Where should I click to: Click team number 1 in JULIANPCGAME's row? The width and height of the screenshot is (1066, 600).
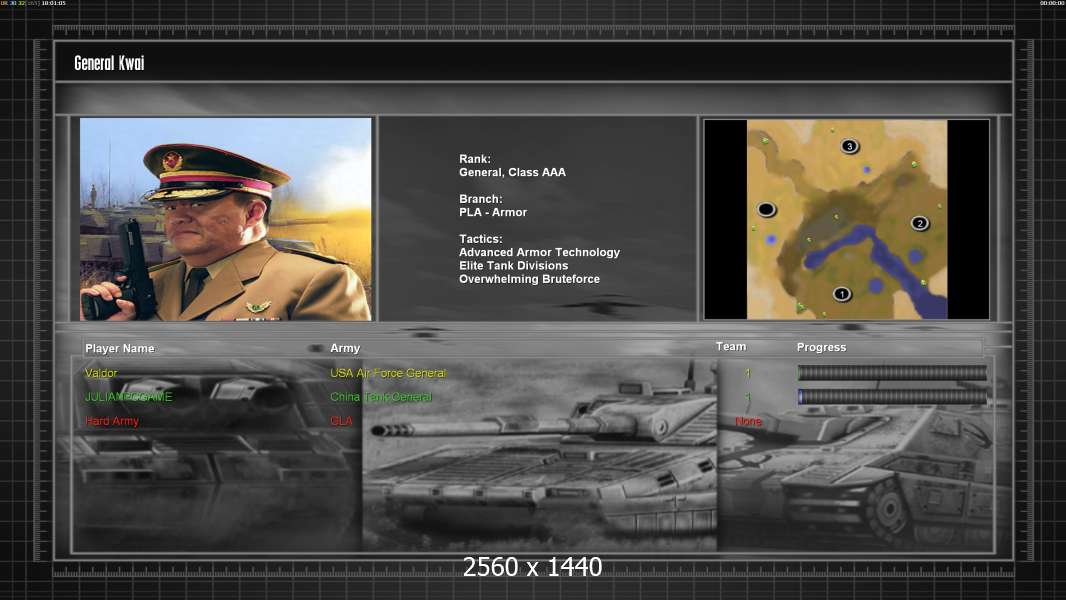(x=748, y=397)
